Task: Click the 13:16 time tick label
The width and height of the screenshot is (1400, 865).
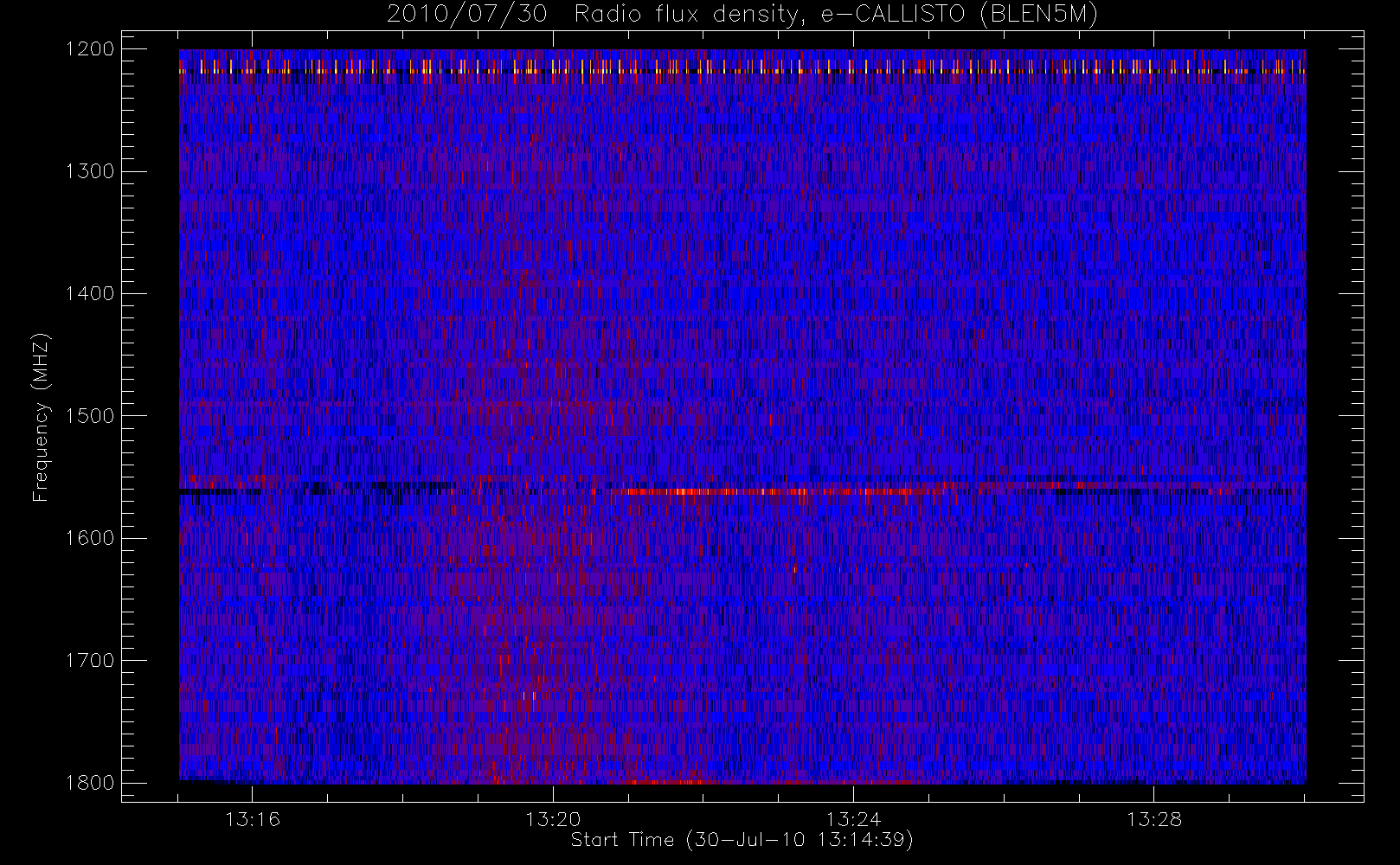Action: pyautogui.click(x=253, y=819)
